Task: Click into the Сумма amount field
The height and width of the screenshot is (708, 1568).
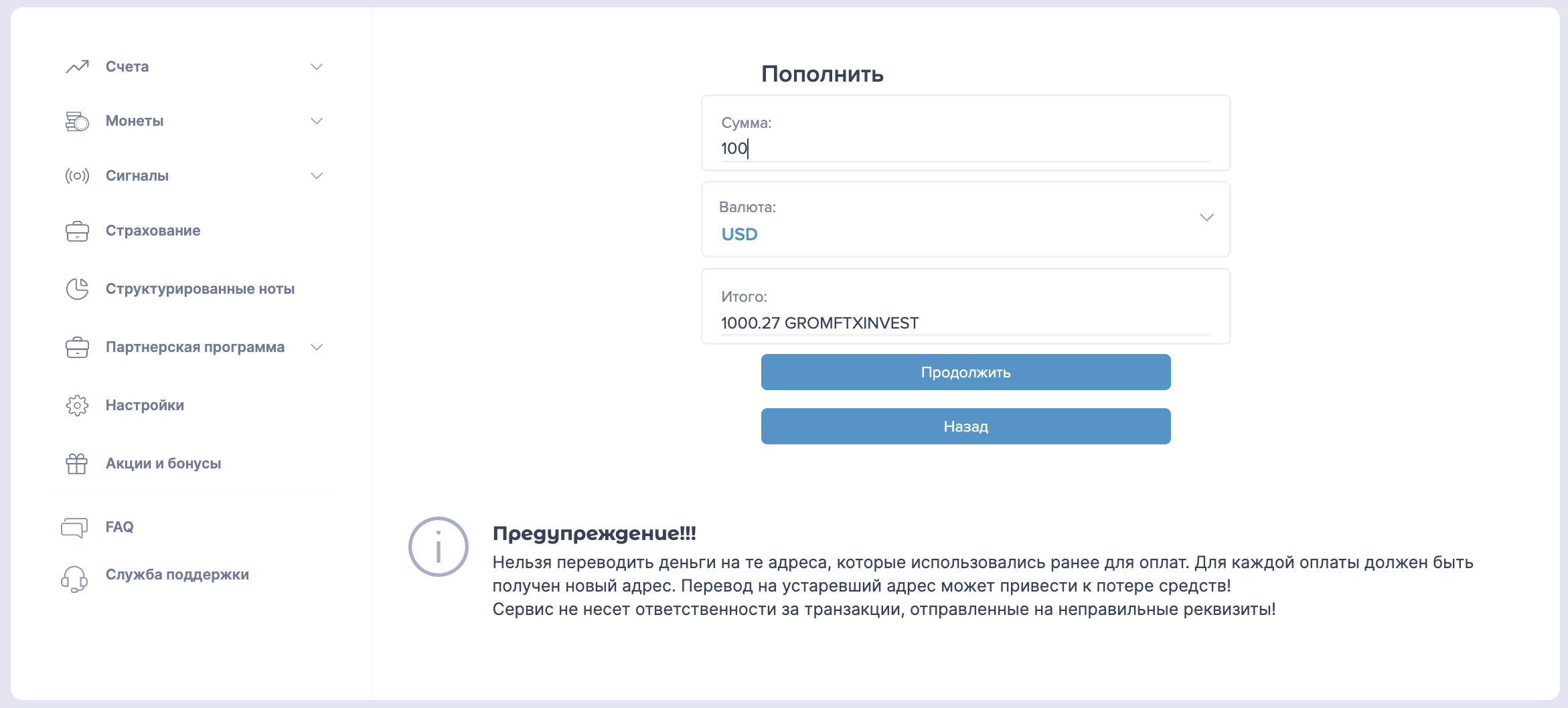Action: 964,149
